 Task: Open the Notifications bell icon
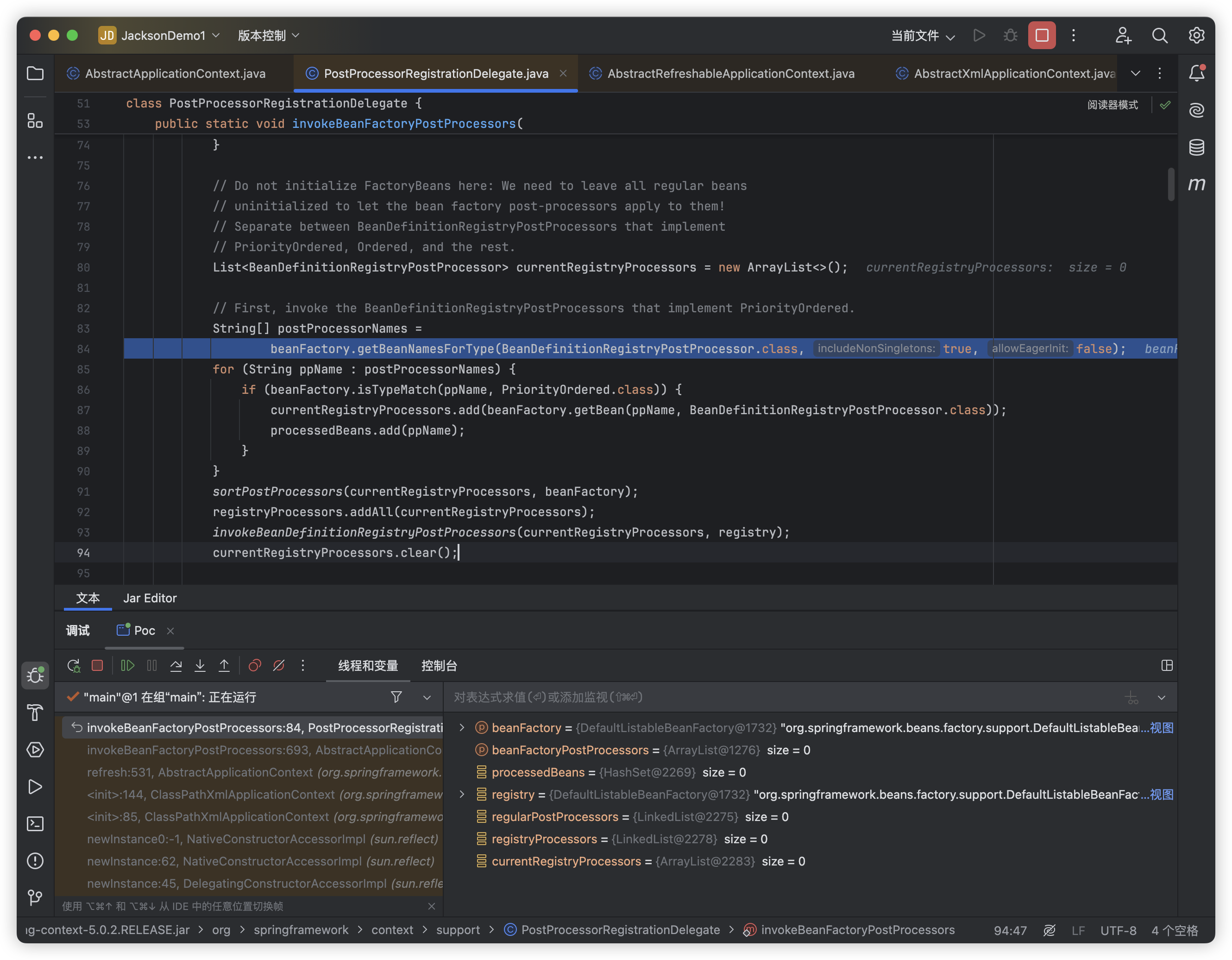(x=1196, y=73)
